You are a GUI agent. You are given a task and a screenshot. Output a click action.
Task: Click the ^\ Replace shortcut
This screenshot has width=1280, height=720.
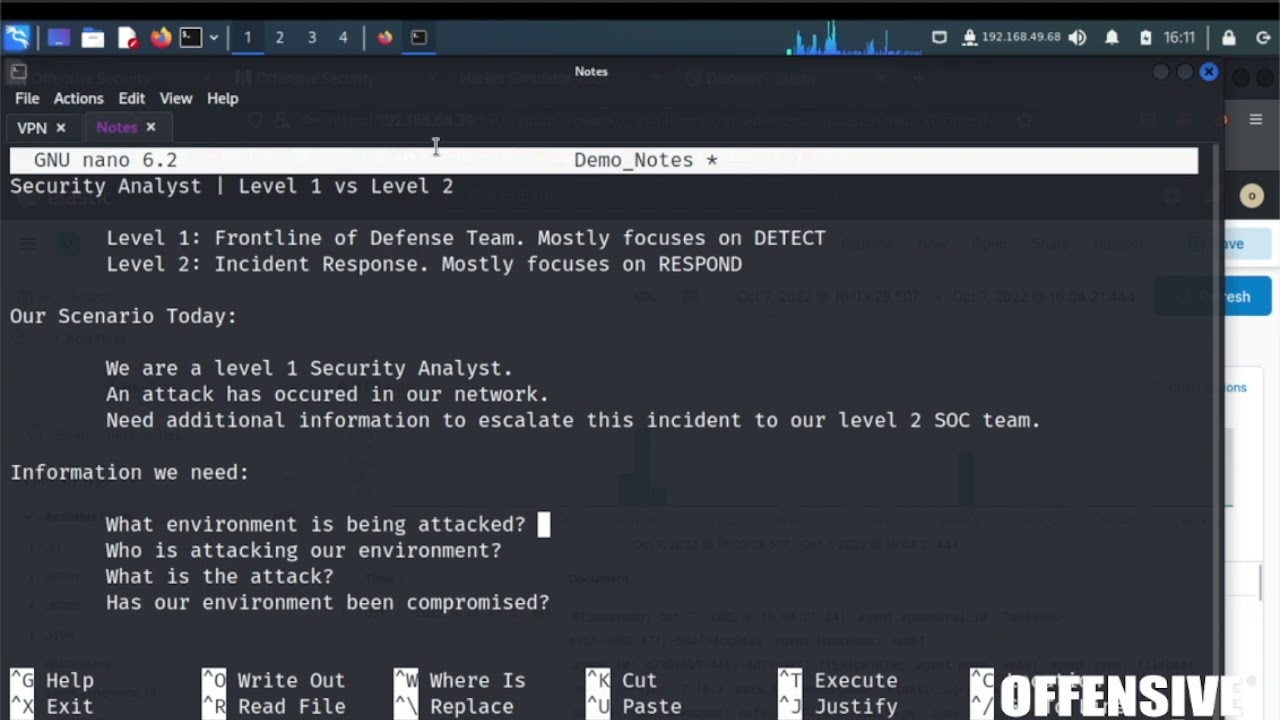point(454,706)
